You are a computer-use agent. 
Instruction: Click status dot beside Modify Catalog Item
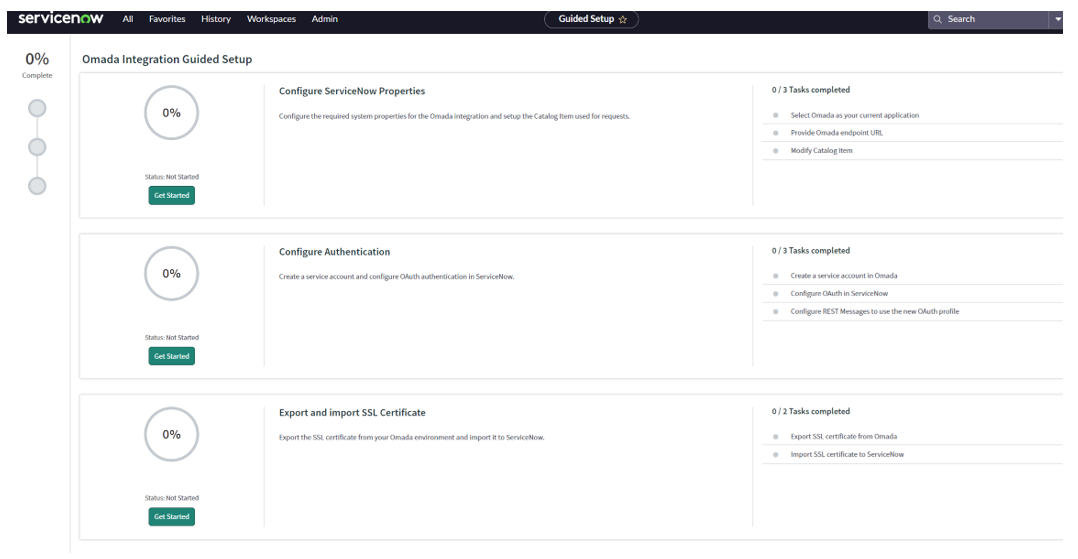point(776,151)
